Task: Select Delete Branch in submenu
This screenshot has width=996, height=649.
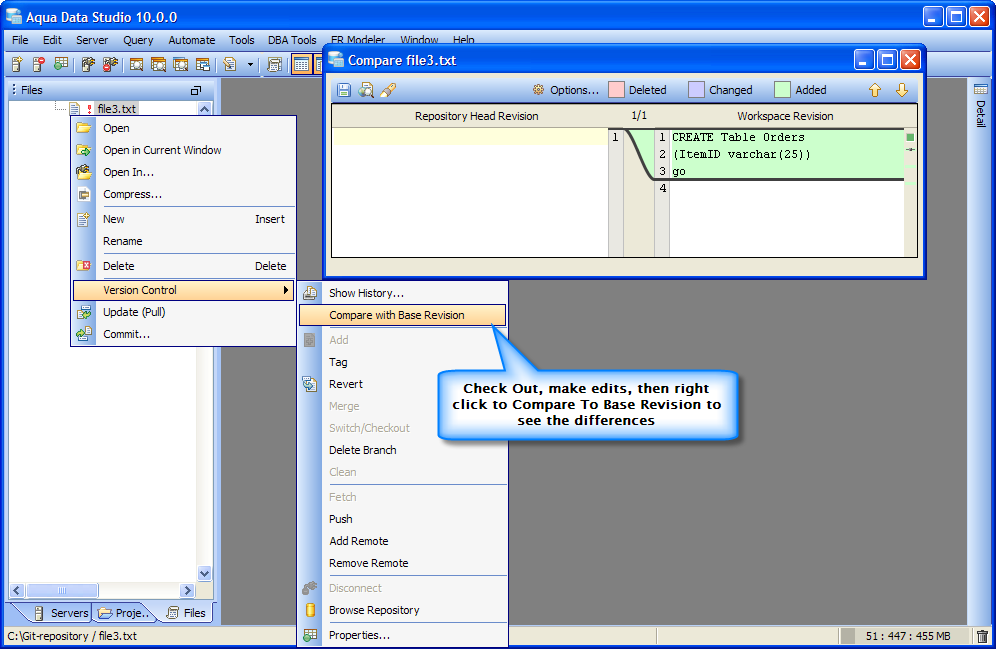Action: 403,450
